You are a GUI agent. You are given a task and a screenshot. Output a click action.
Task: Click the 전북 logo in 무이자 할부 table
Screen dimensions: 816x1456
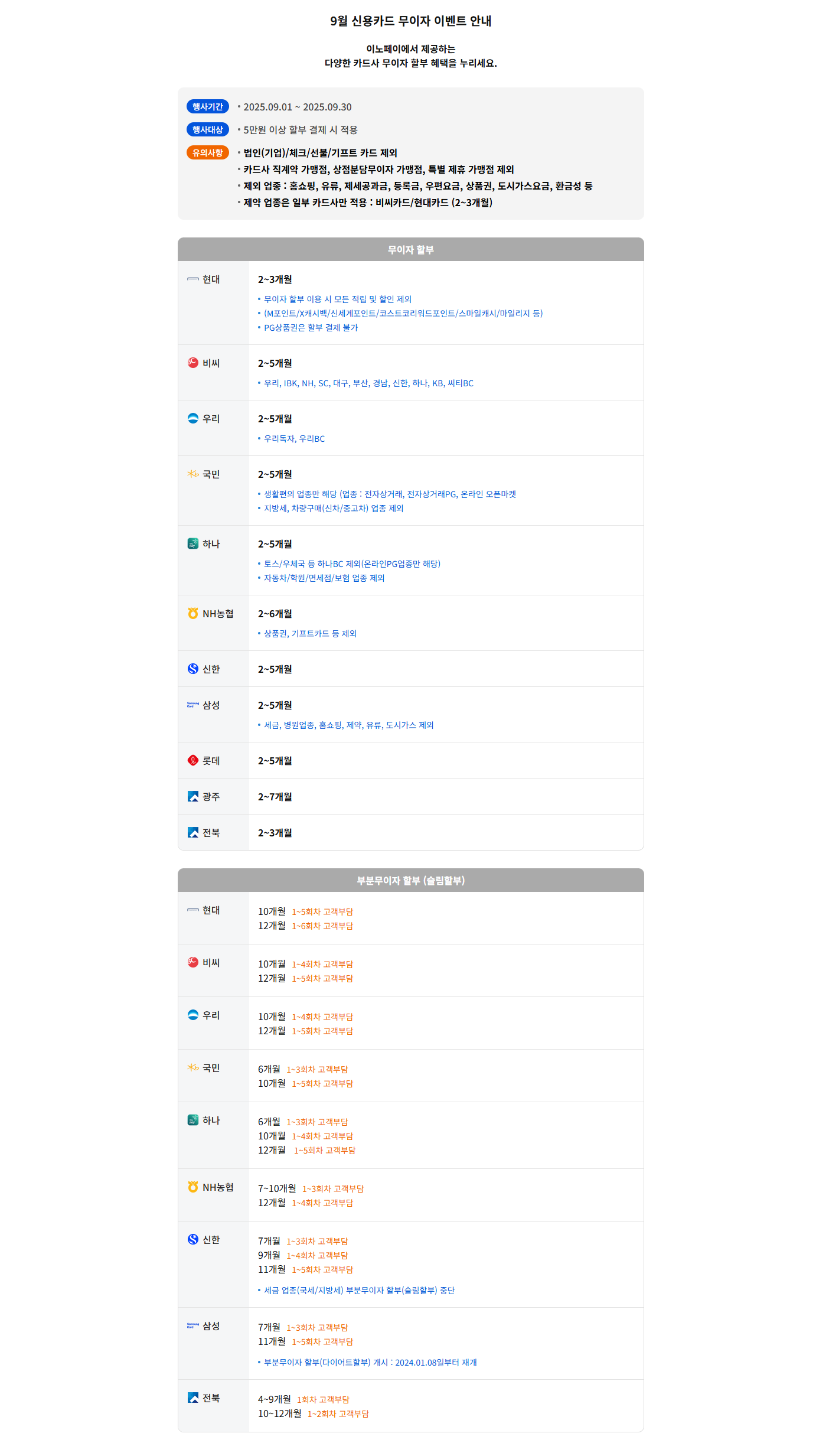click(x=193, y=832)
